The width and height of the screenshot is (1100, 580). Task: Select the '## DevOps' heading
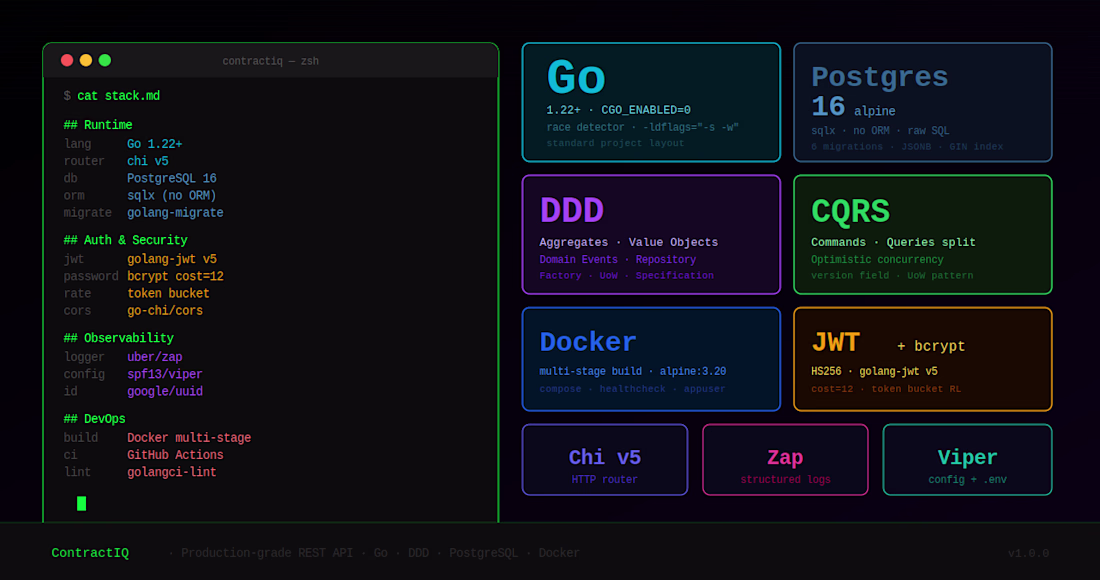click(x=95, y=419)
